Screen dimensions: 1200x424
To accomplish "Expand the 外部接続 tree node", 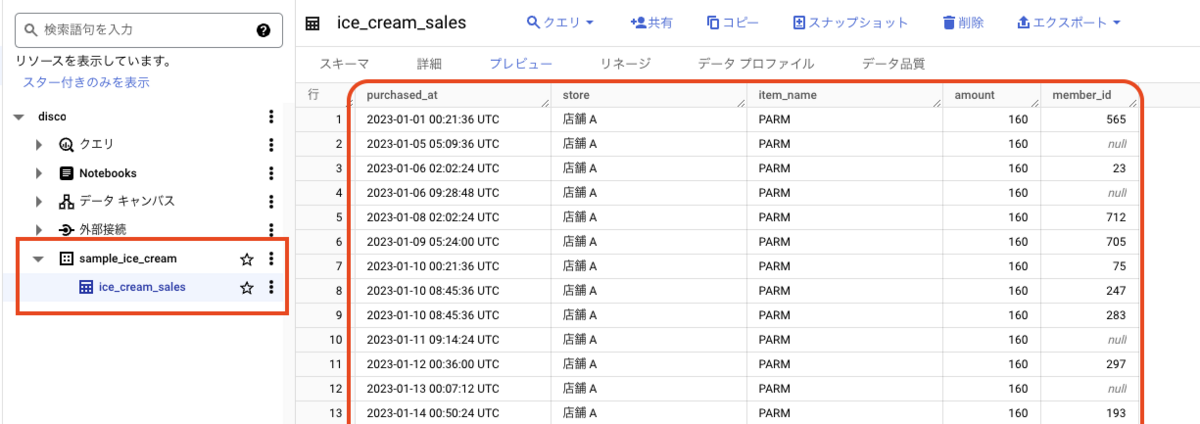I will click(x=39, y=229).
